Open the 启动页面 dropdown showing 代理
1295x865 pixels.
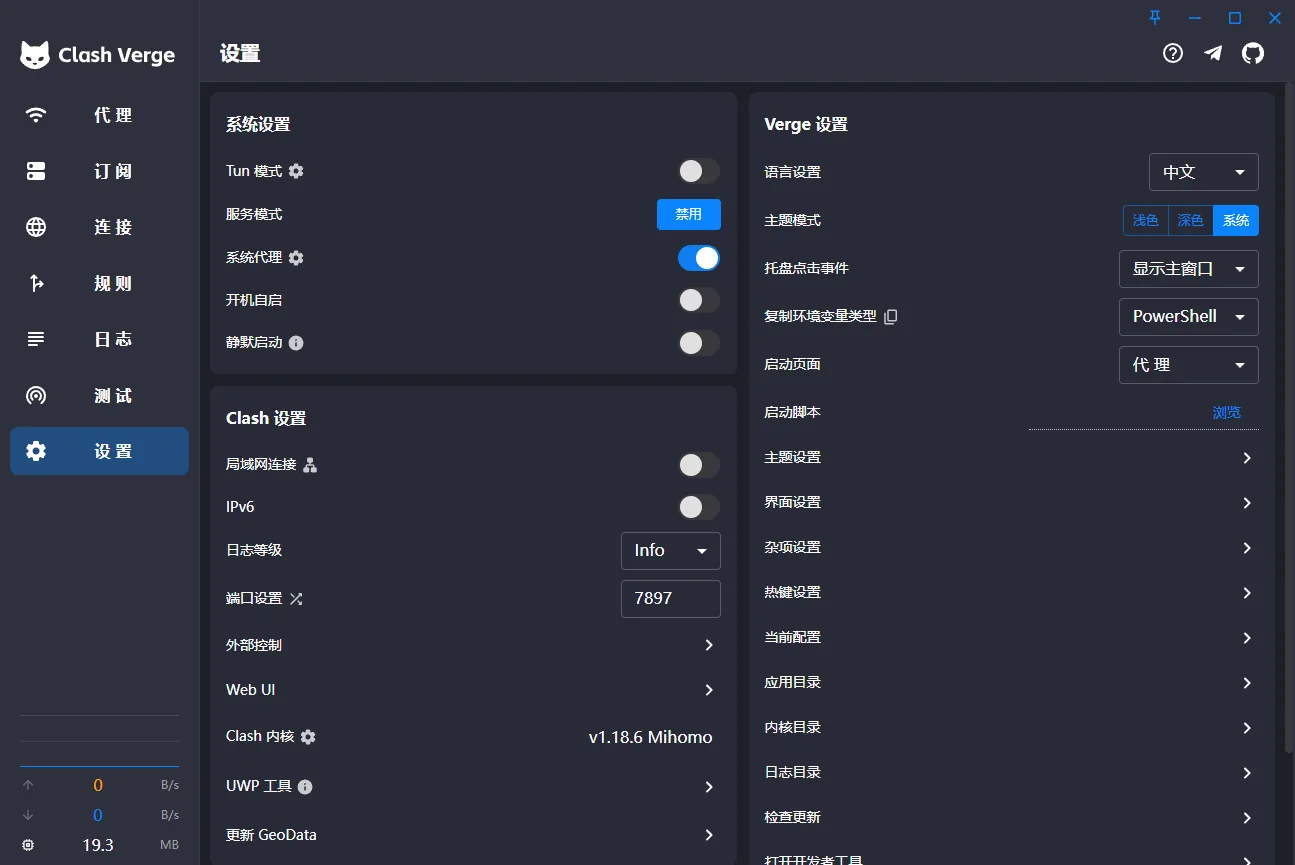point(1189,365)
